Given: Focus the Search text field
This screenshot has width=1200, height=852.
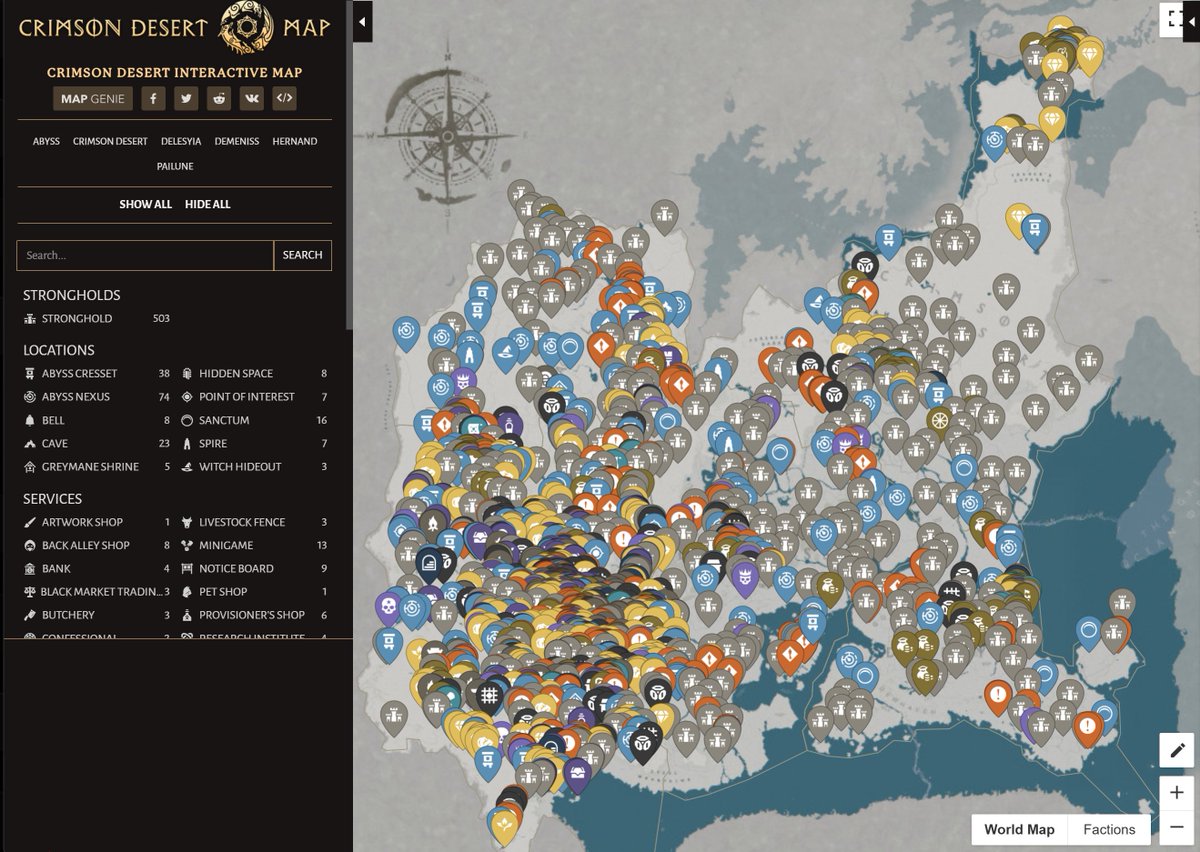Looking at the screenshot, I should [x=145, y=255].
